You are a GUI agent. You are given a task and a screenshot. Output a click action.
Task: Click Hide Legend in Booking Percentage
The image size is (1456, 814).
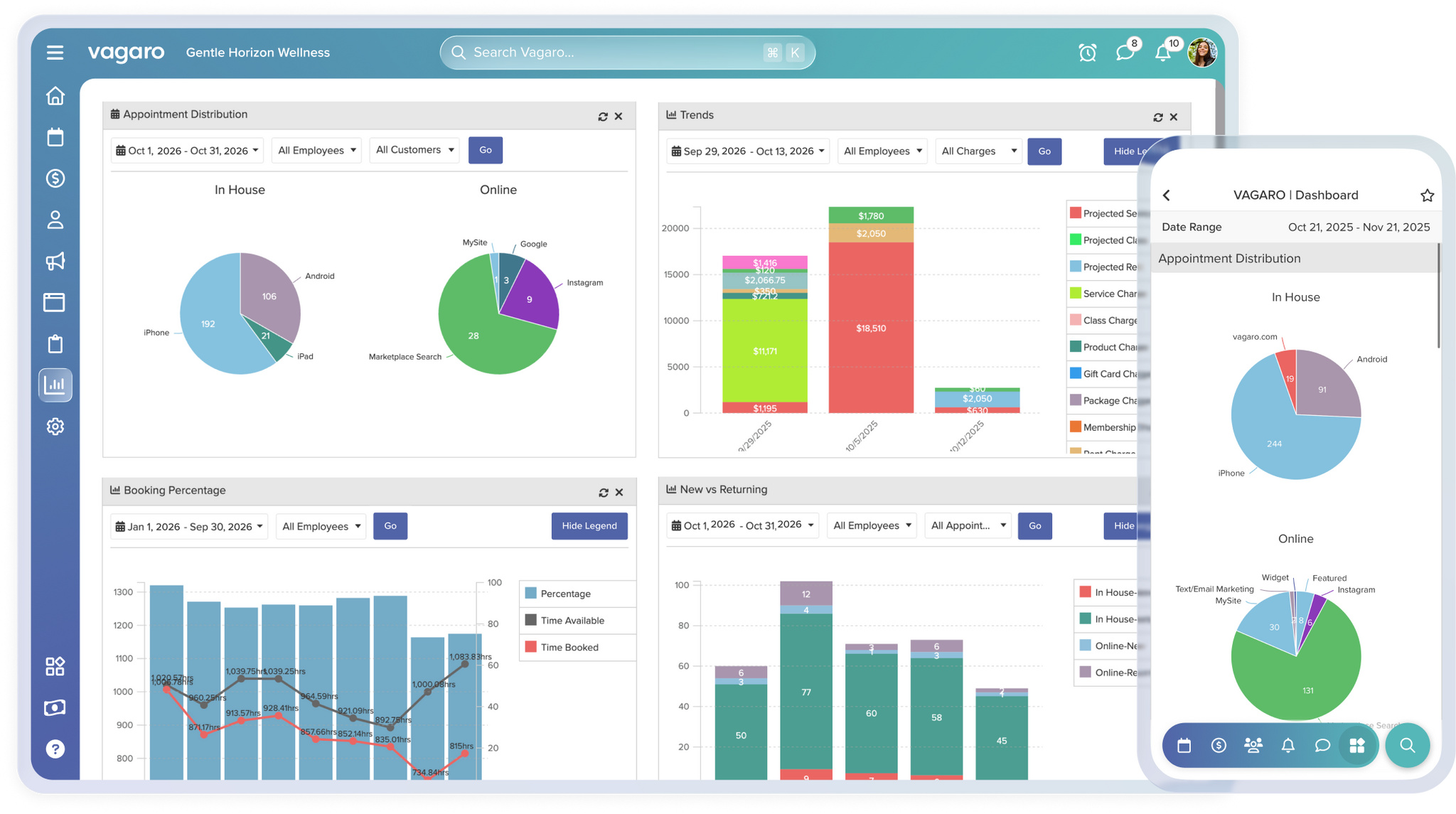pos(589,526)
